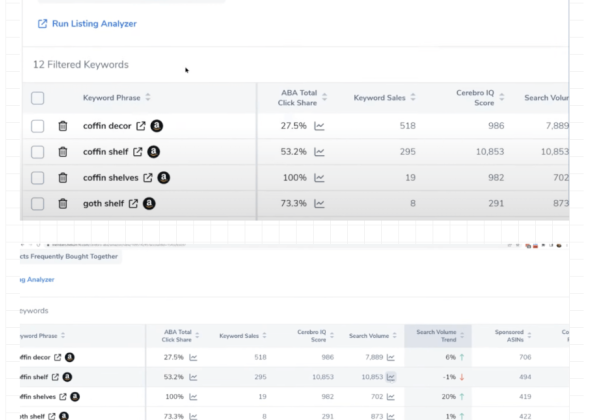Screen dimensions: 600x420
Task: Click the Cerebro IQ Score 291 in top table
Action: (496, 203)
